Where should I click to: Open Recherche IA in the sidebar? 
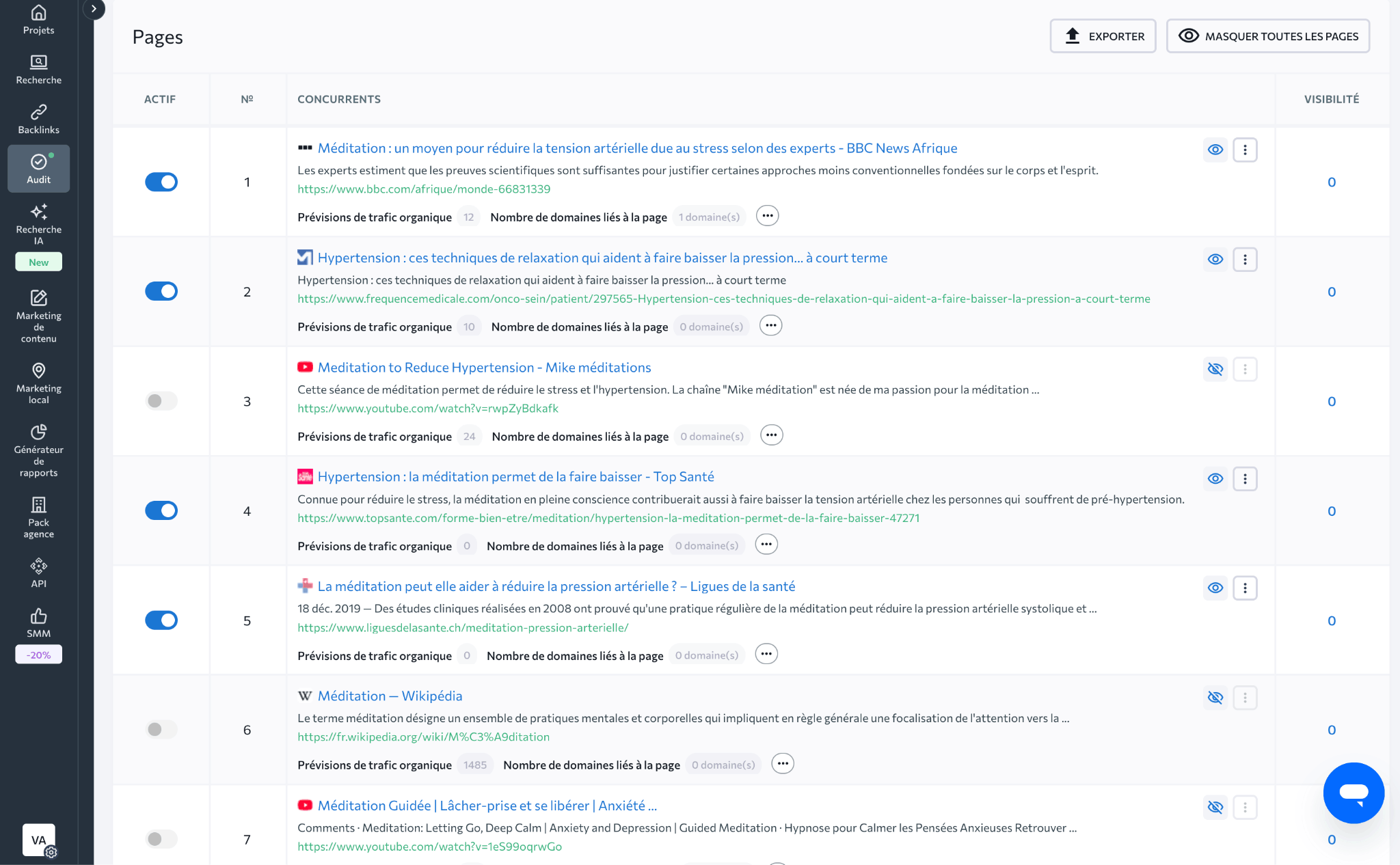pos(38,224)
